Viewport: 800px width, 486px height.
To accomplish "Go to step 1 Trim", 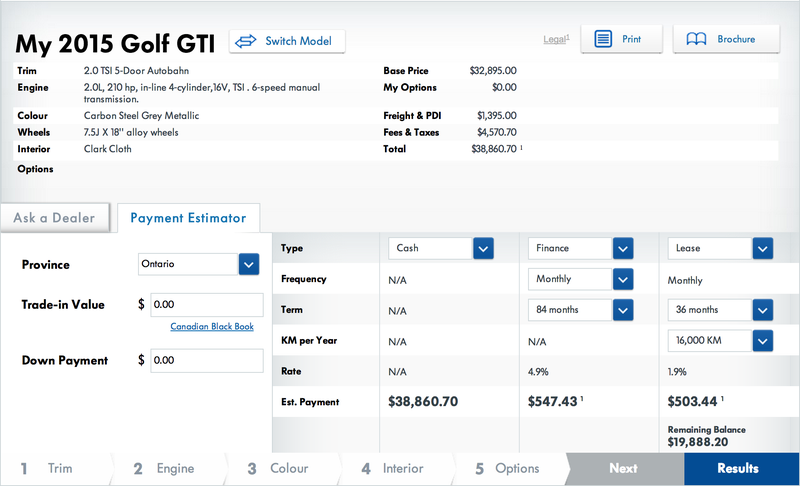I will 55,469.
